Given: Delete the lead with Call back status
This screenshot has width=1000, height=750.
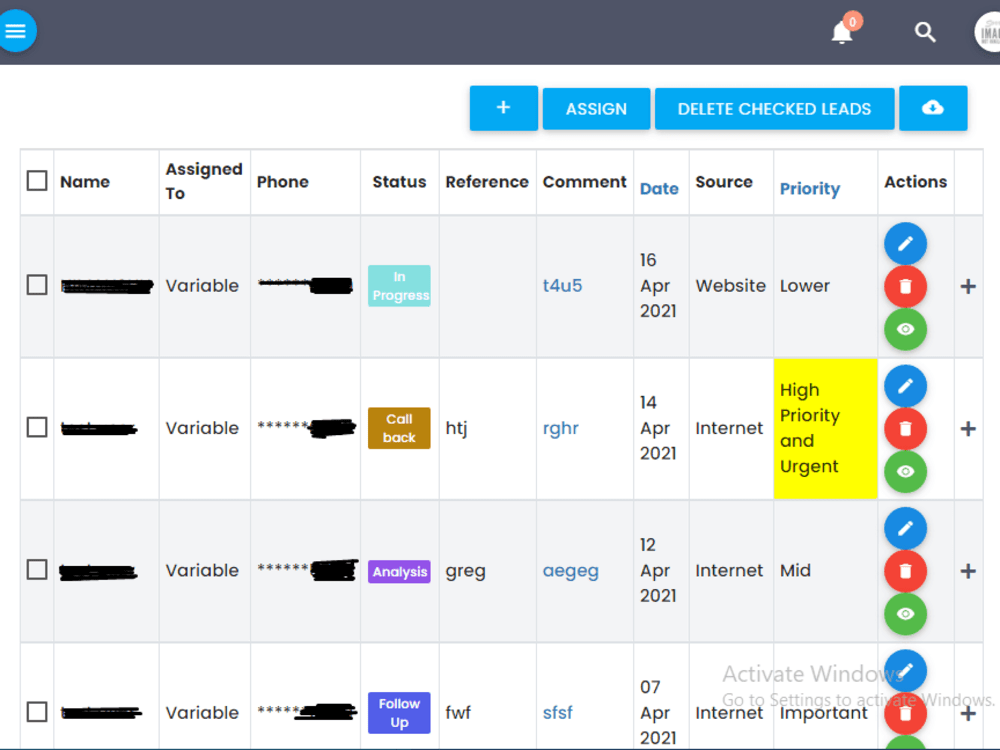Looking at the screenshot, I should point(905,428).
